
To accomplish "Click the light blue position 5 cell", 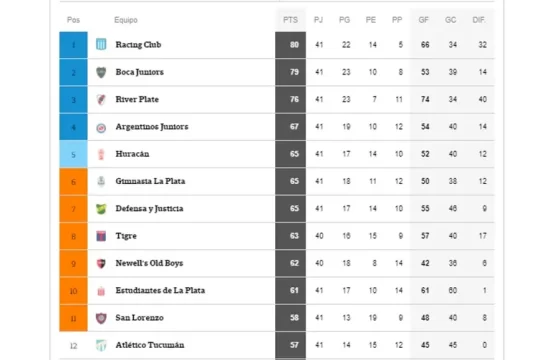I will coord(73,154).
